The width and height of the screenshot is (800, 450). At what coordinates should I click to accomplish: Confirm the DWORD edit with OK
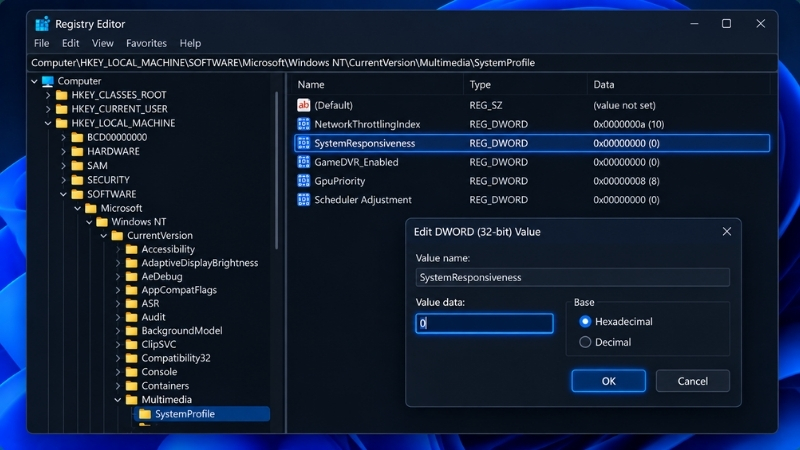(x=609, y=381)
